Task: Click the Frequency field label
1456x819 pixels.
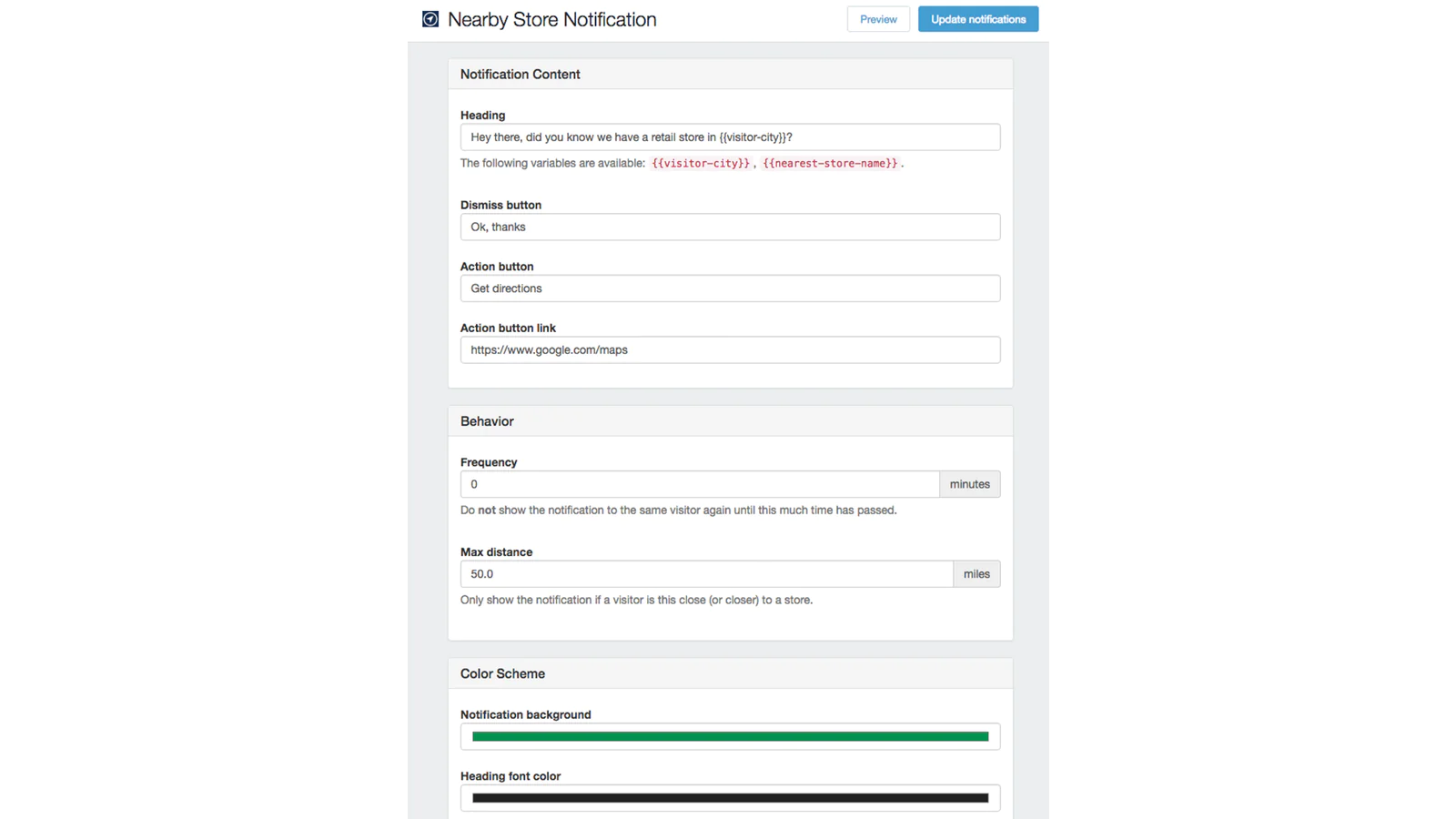Action: 489,462
